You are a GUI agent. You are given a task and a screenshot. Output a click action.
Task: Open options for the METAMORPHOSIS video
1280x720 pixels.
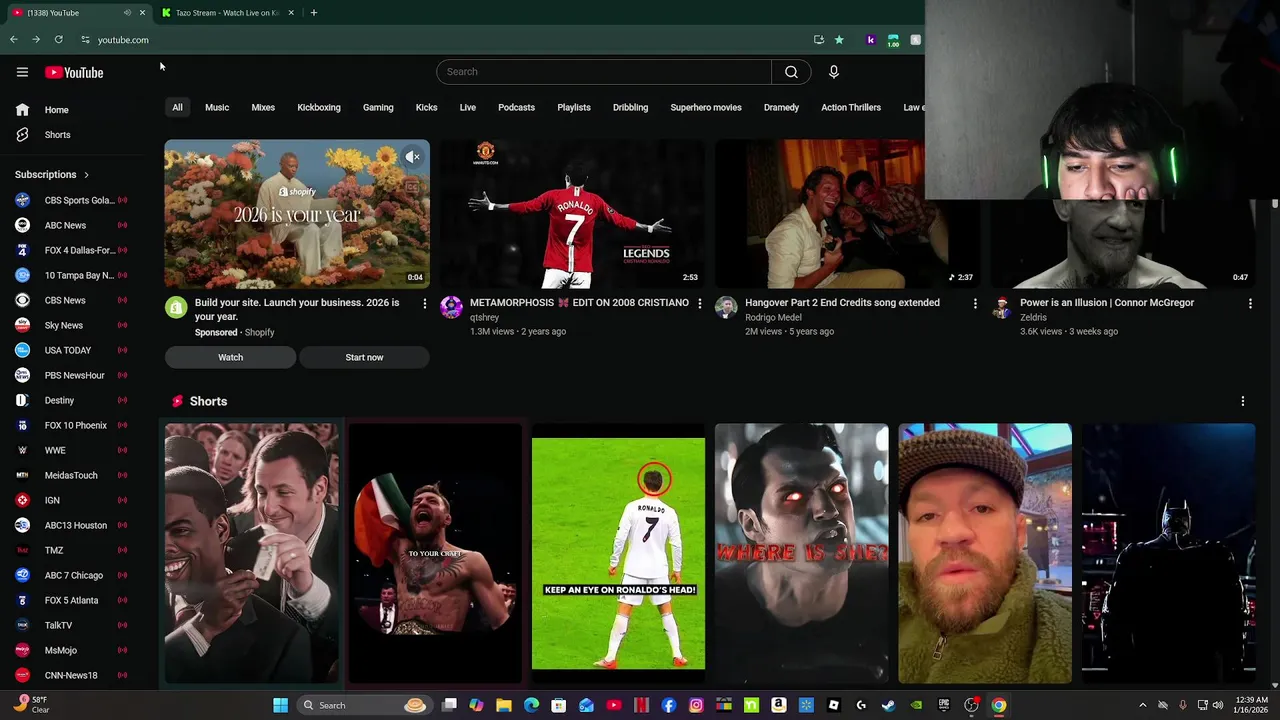(x=699, y=303)
